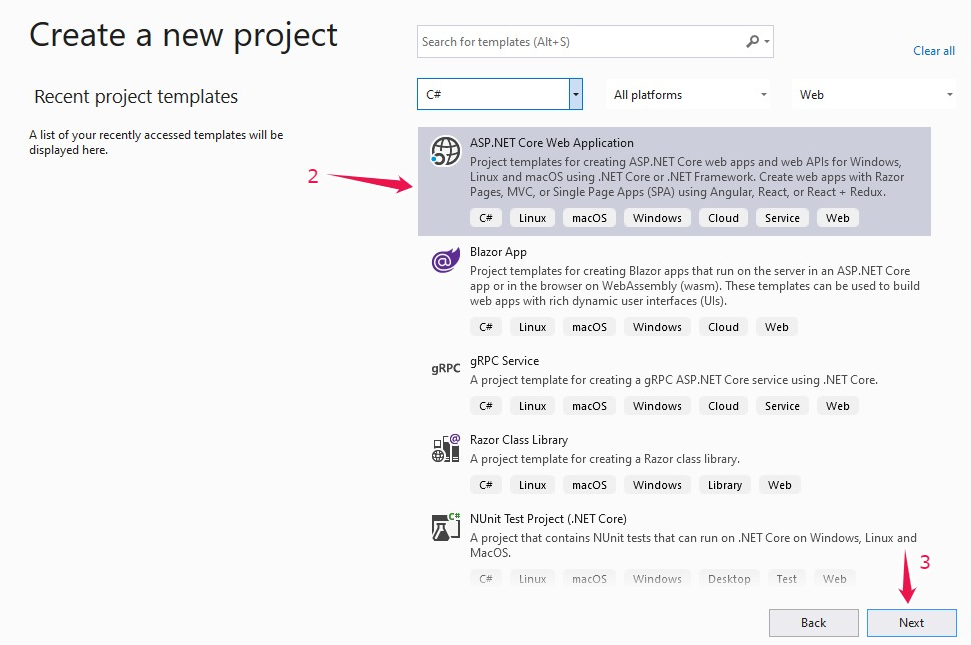Click the Razor Class Library icon
This screenshot has height=645, width=971.
click(x=446, y=448)
